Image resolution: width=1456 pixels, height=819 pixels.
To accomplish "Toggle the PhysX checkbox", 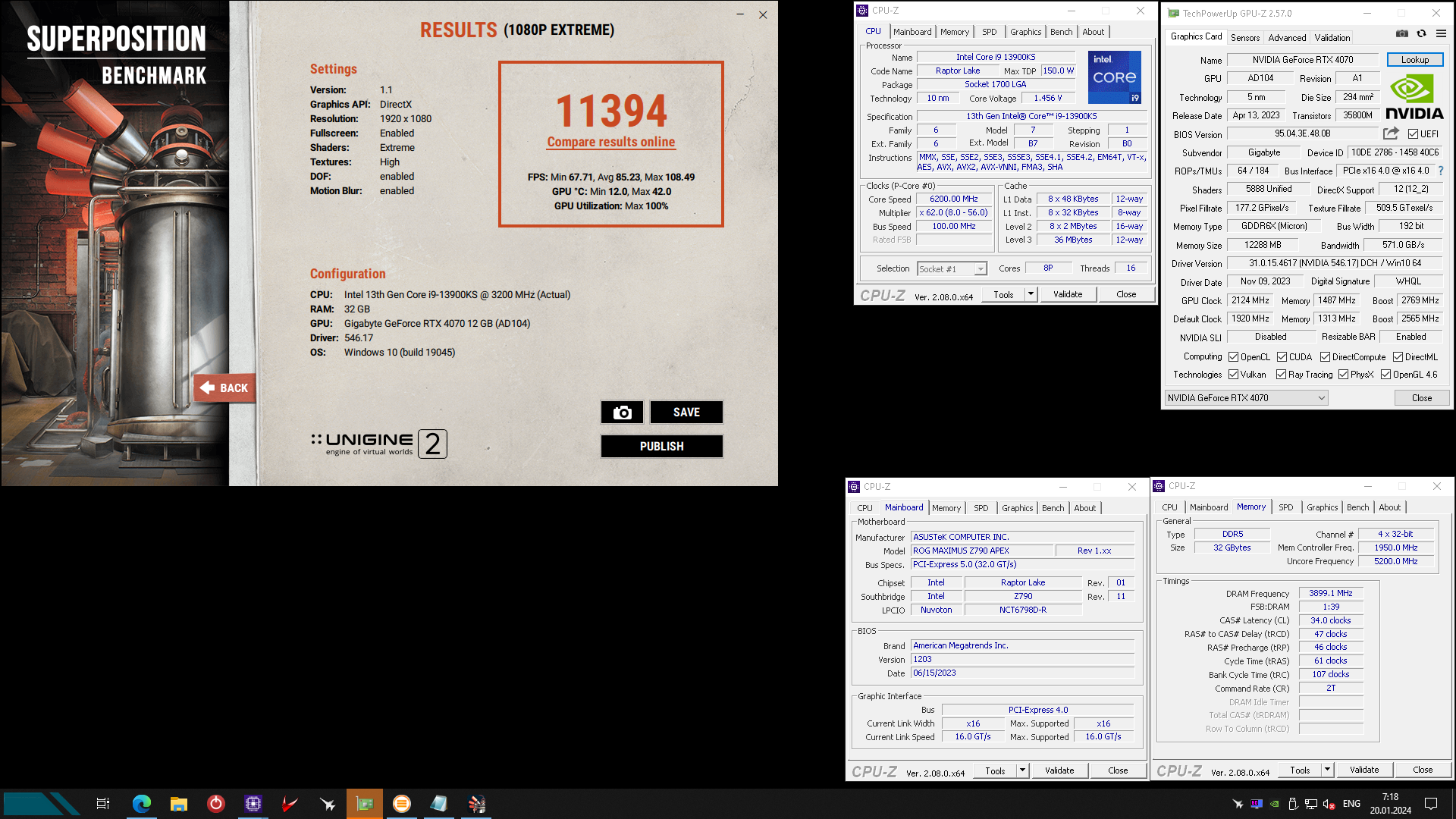I will click(x=1343, y=375).
